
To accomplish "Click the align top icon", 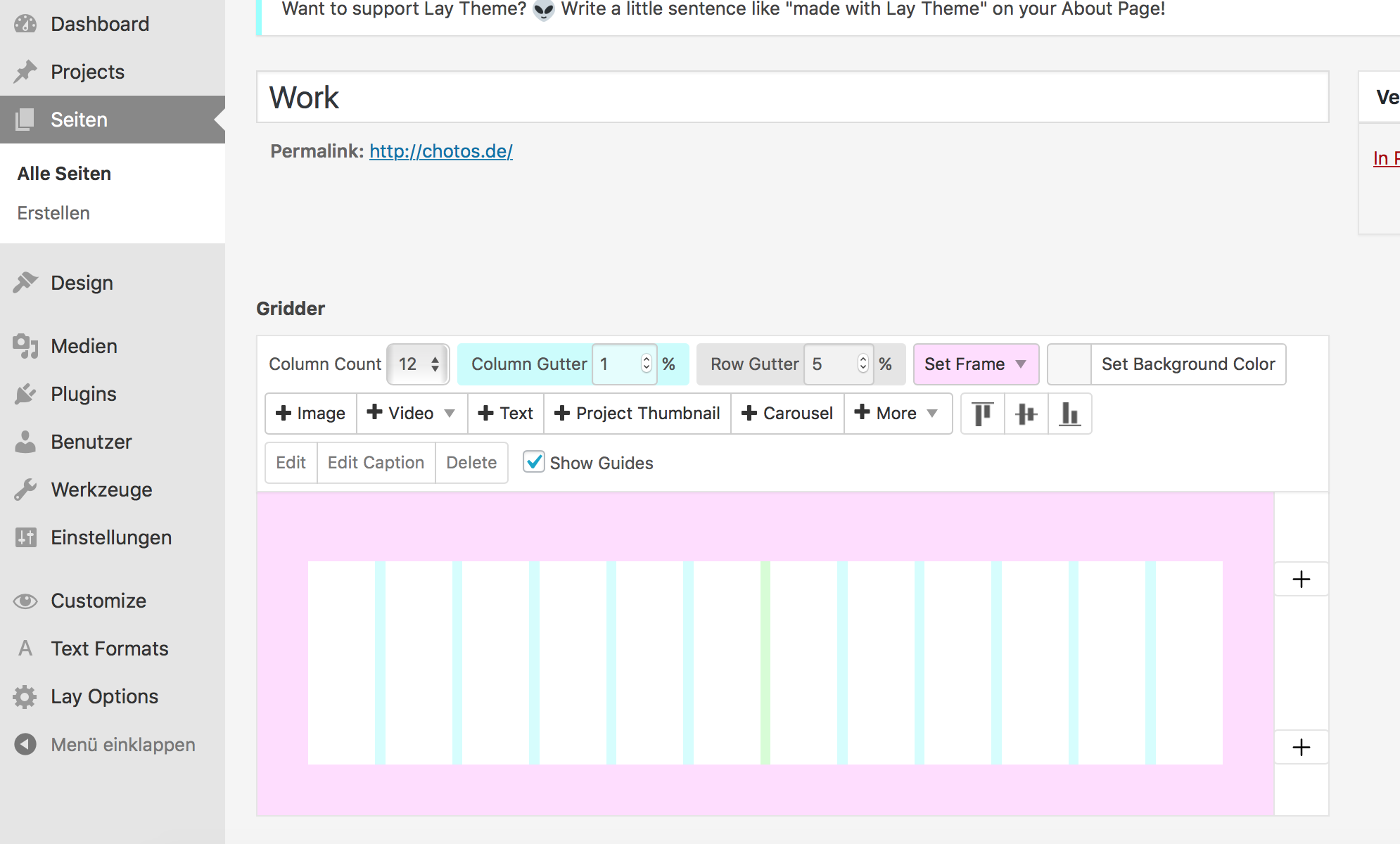I will pos(982,414).
